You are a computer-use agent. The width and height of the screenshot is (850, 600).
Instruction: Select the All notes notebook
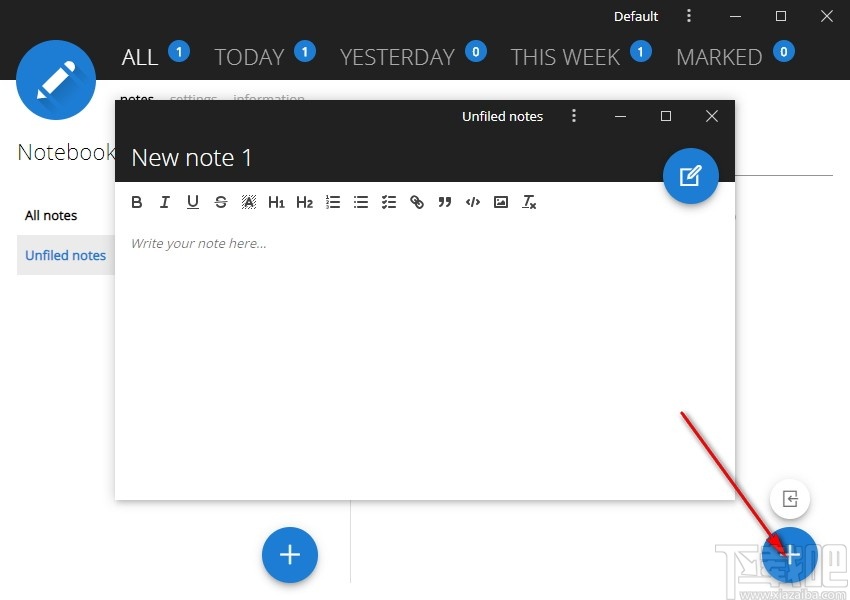(x=51, y=216)
